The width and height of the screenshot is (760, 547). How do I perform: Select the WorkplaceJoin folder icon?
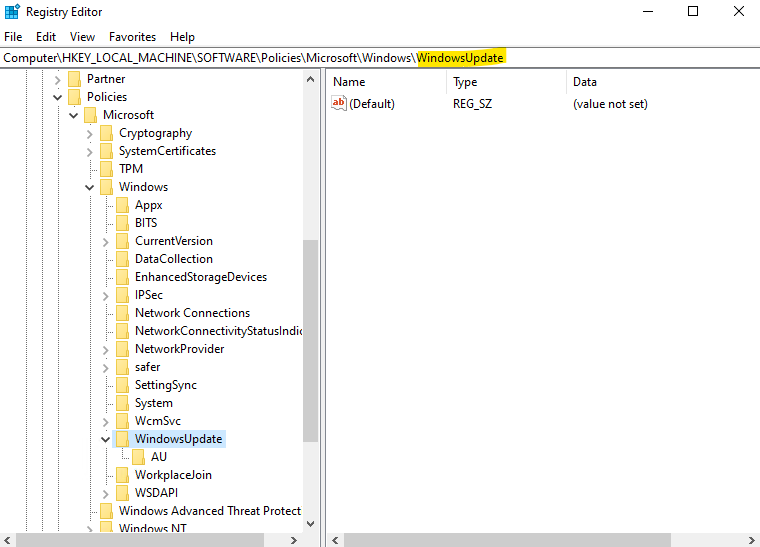[x=122, y=475]
